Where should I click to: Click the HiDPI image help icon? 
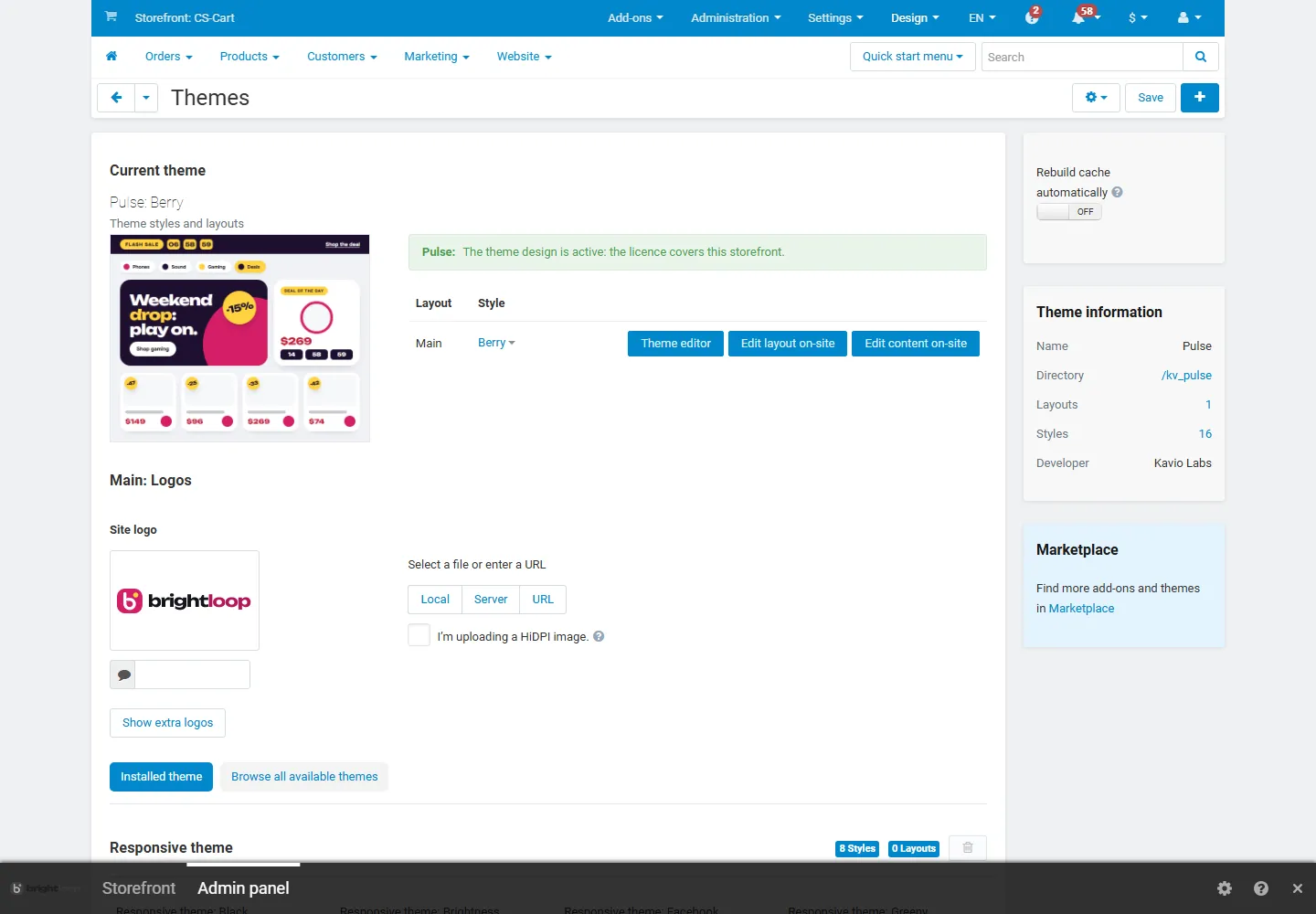[599, 636]
